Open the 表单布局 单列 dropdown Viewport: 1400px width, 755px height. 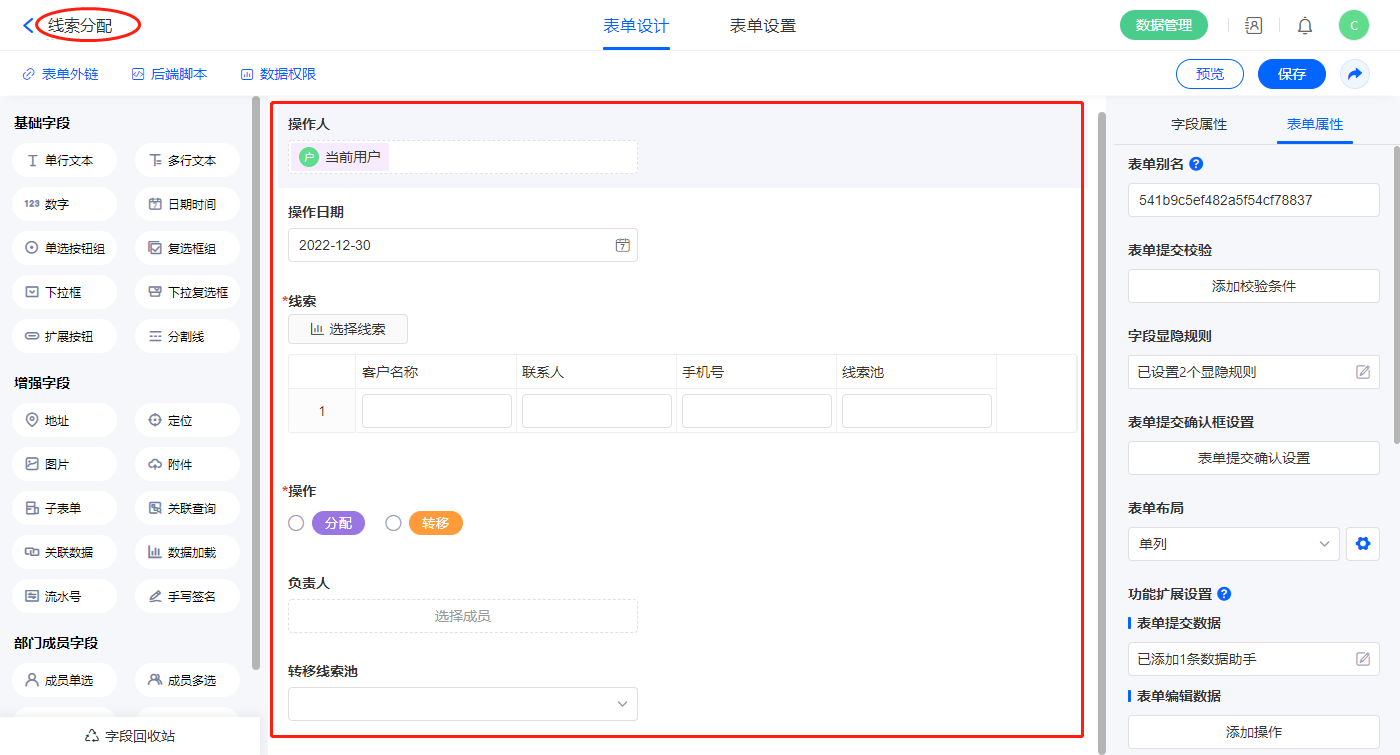pos(1233,544)
